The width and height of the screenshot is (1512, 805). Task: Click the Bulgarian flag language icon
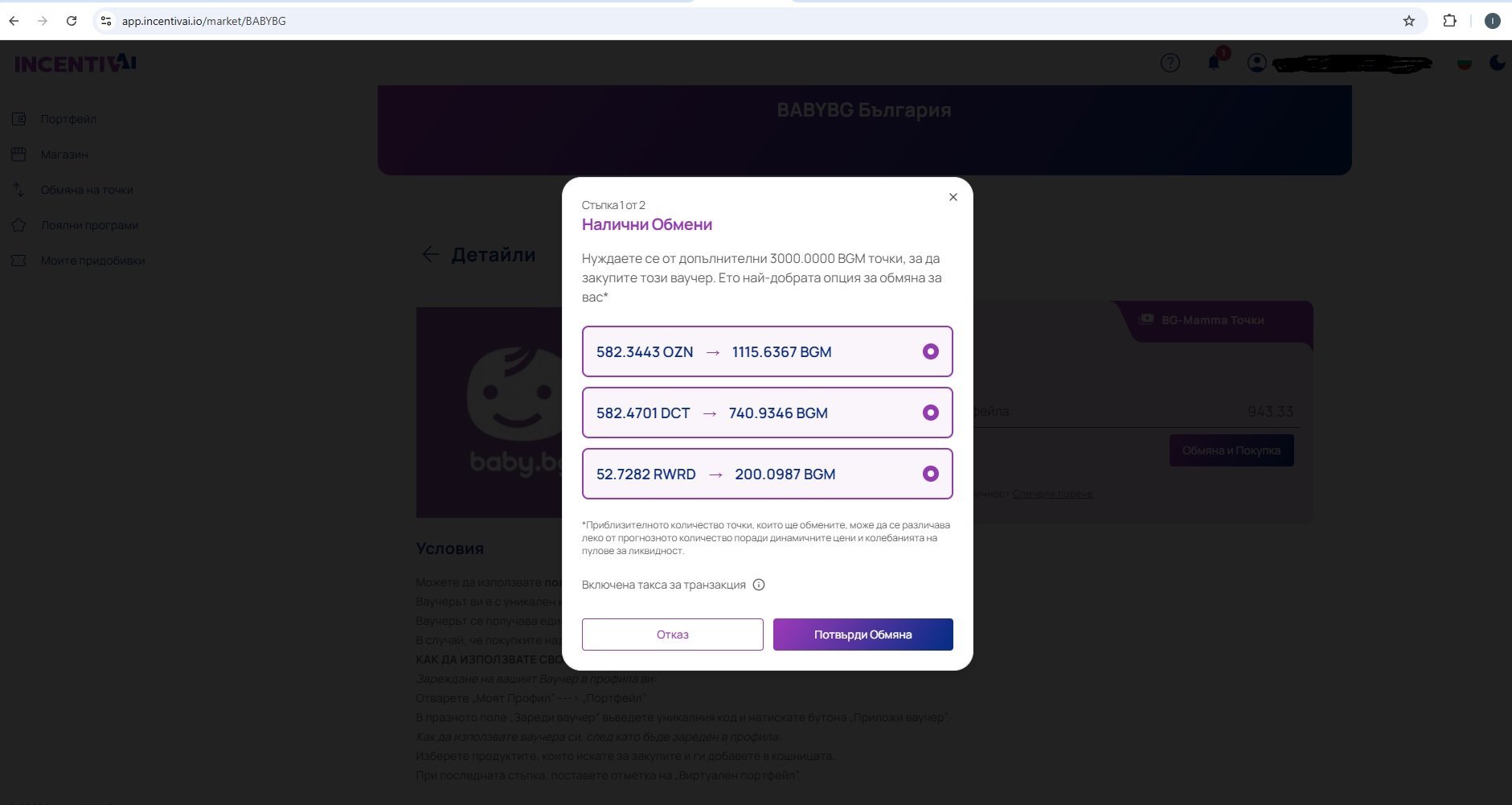(1464, 63)
